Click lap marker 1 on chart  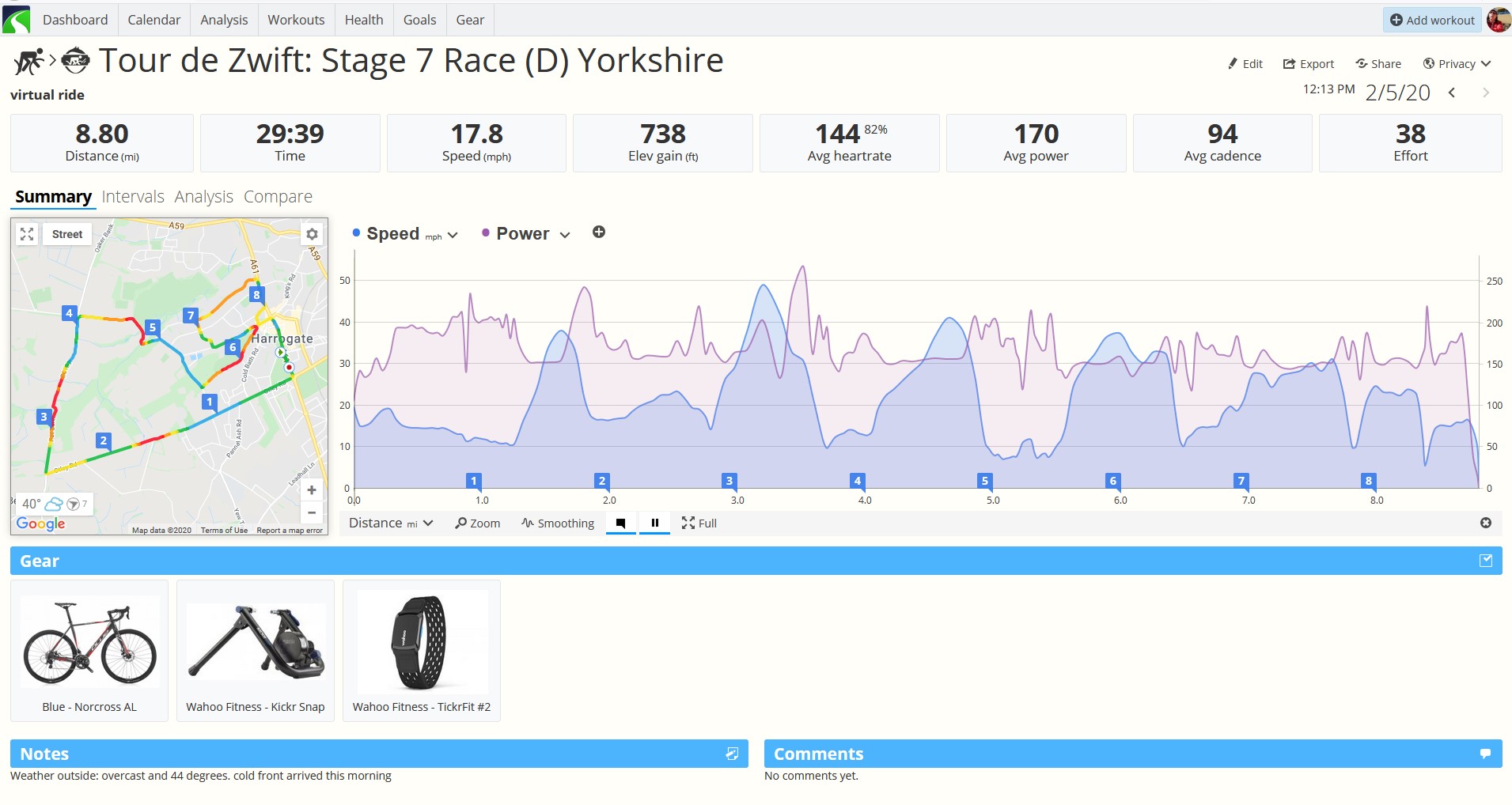(474, 481)
